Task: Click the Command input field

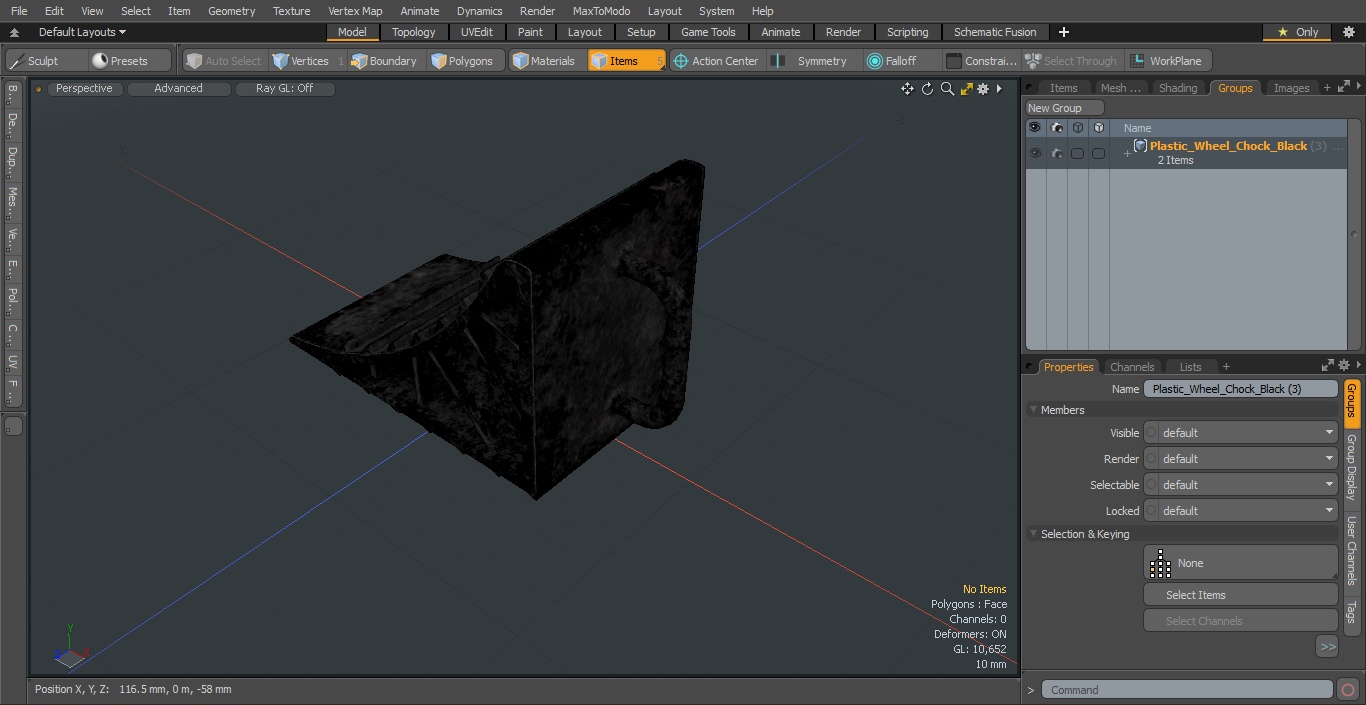Action: coord(1186,690)
